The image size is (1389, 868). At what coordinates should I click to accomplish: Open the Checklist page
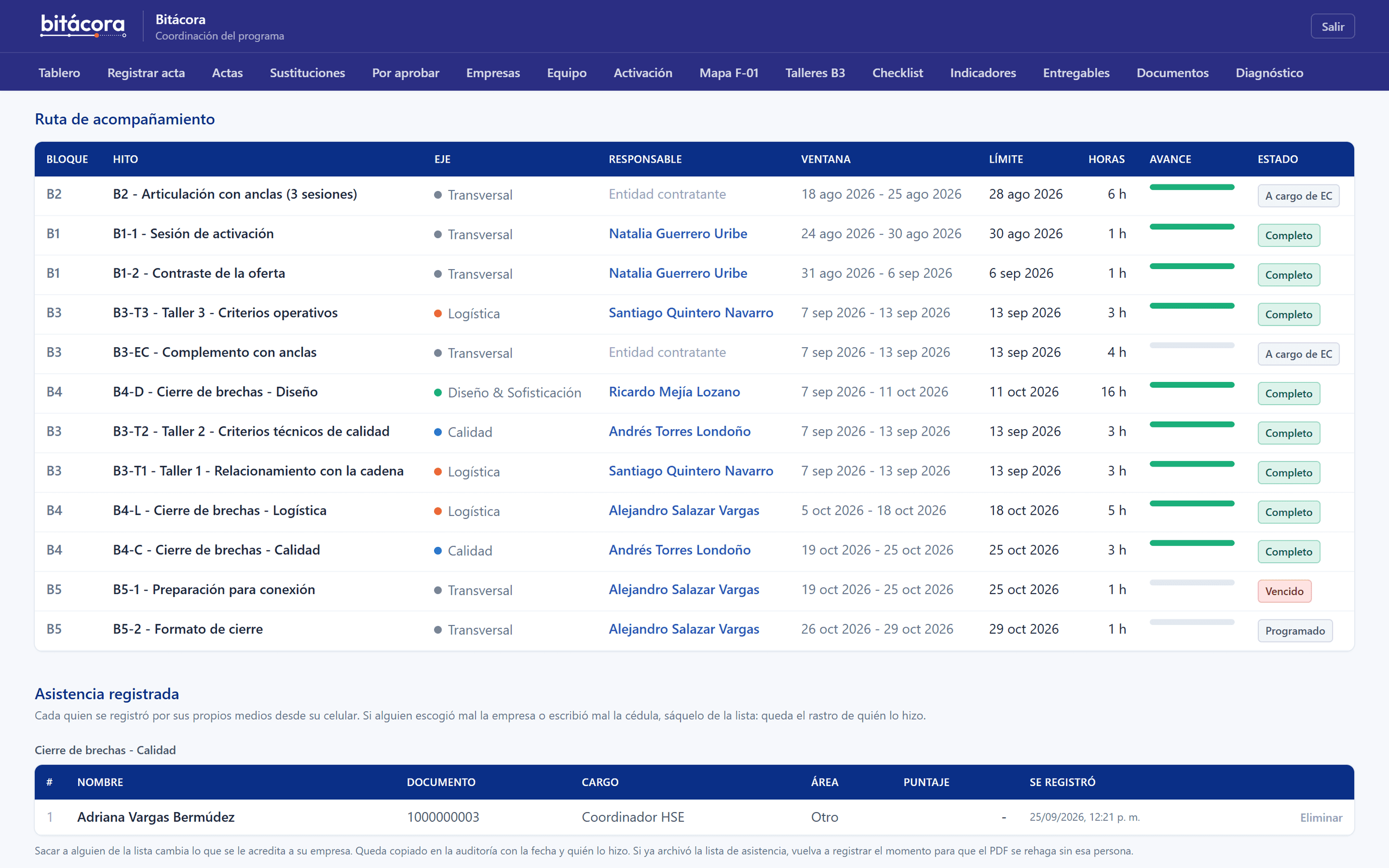[897, 73]
